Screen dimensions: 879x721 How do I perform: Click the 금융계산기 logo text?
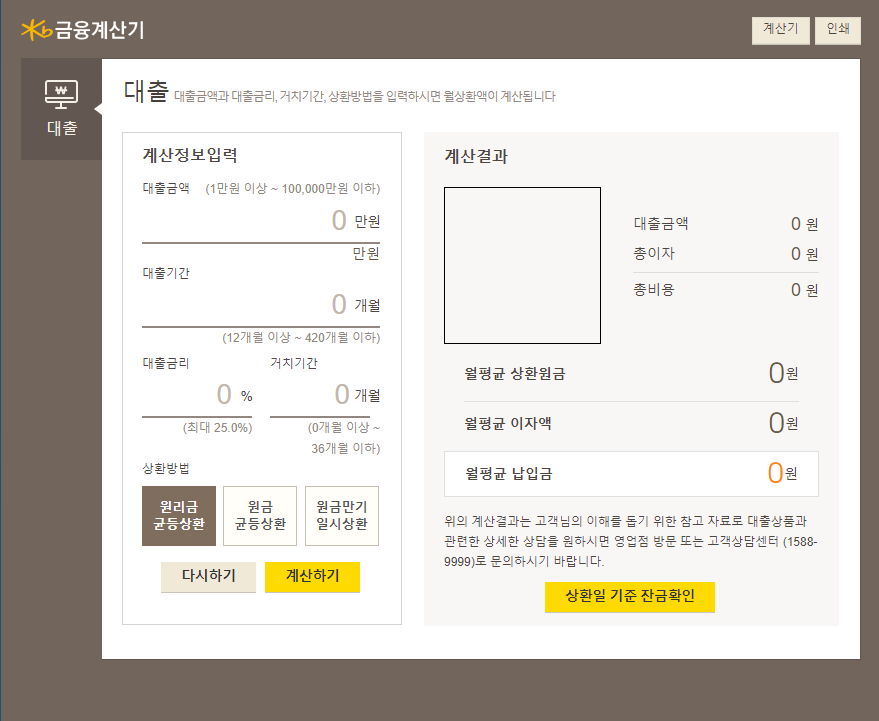coord(100,30)
